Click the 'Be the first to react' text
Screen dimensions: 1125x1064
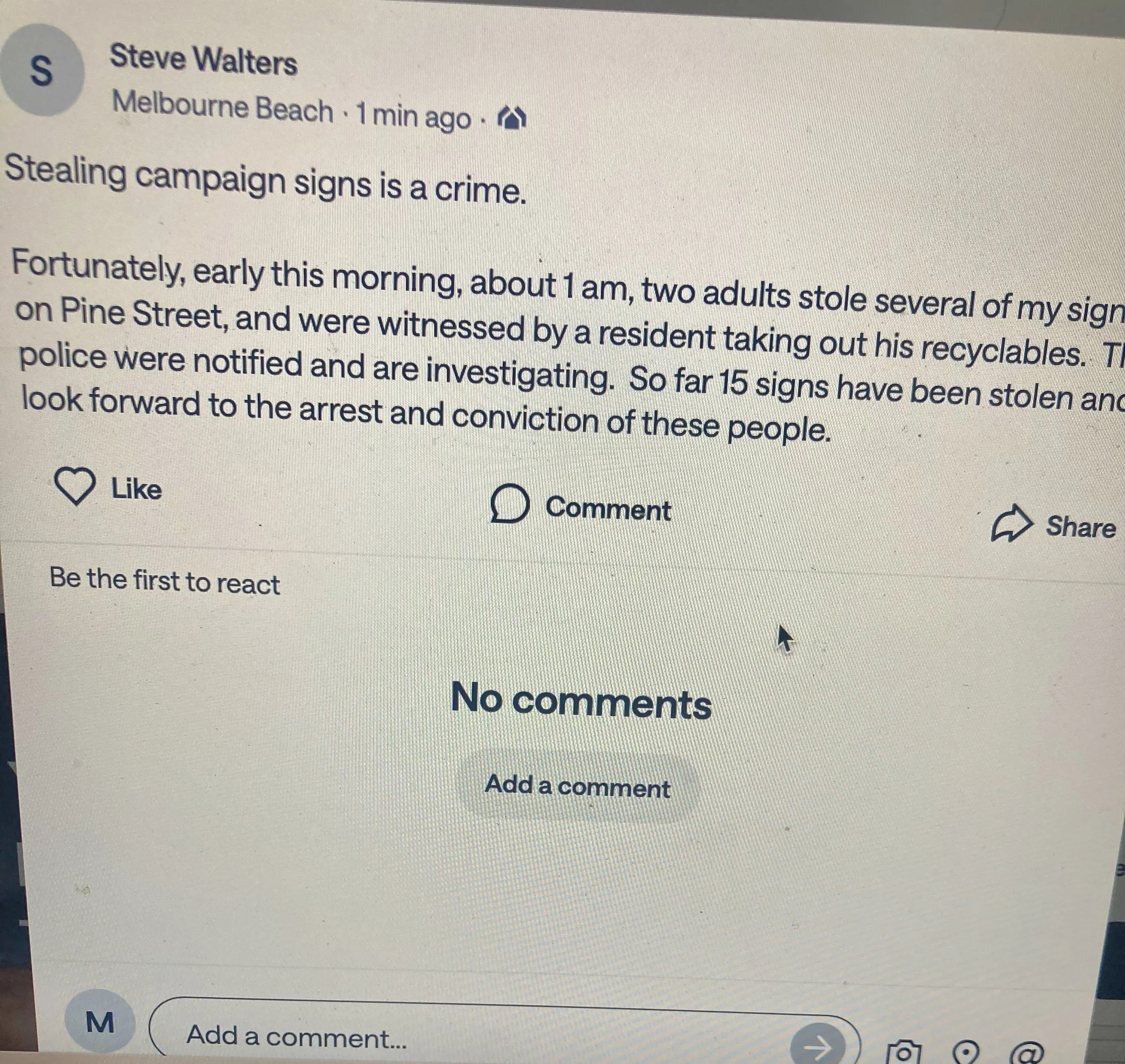(x=165, y=581)
